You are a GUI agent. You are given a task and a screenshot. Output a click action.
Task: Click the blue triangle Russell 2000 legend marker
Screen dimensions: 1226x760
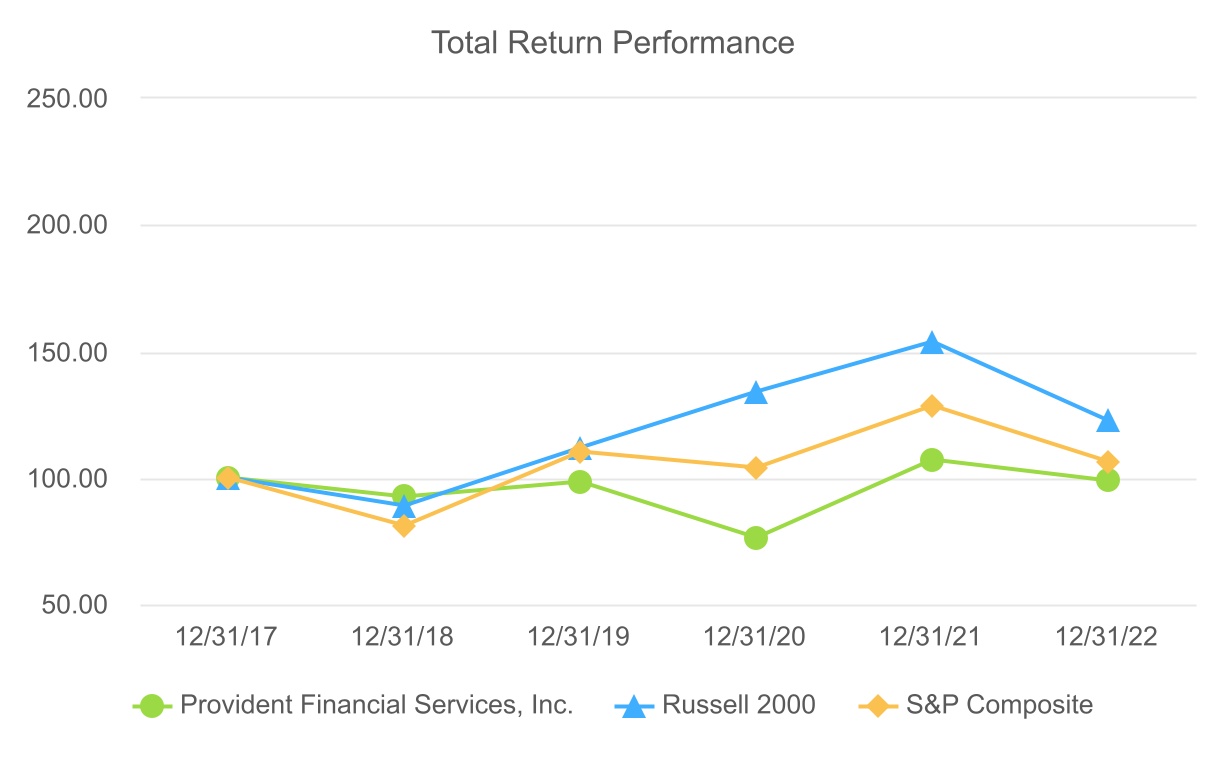coord(632,706)
